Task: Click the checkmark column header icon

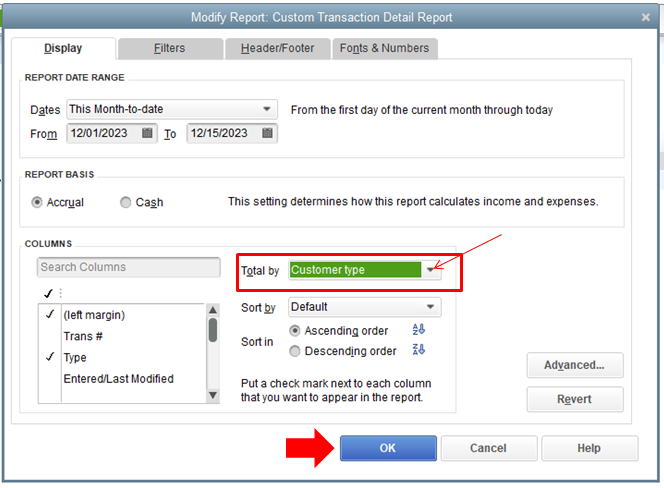Action: tap(48, 293)
